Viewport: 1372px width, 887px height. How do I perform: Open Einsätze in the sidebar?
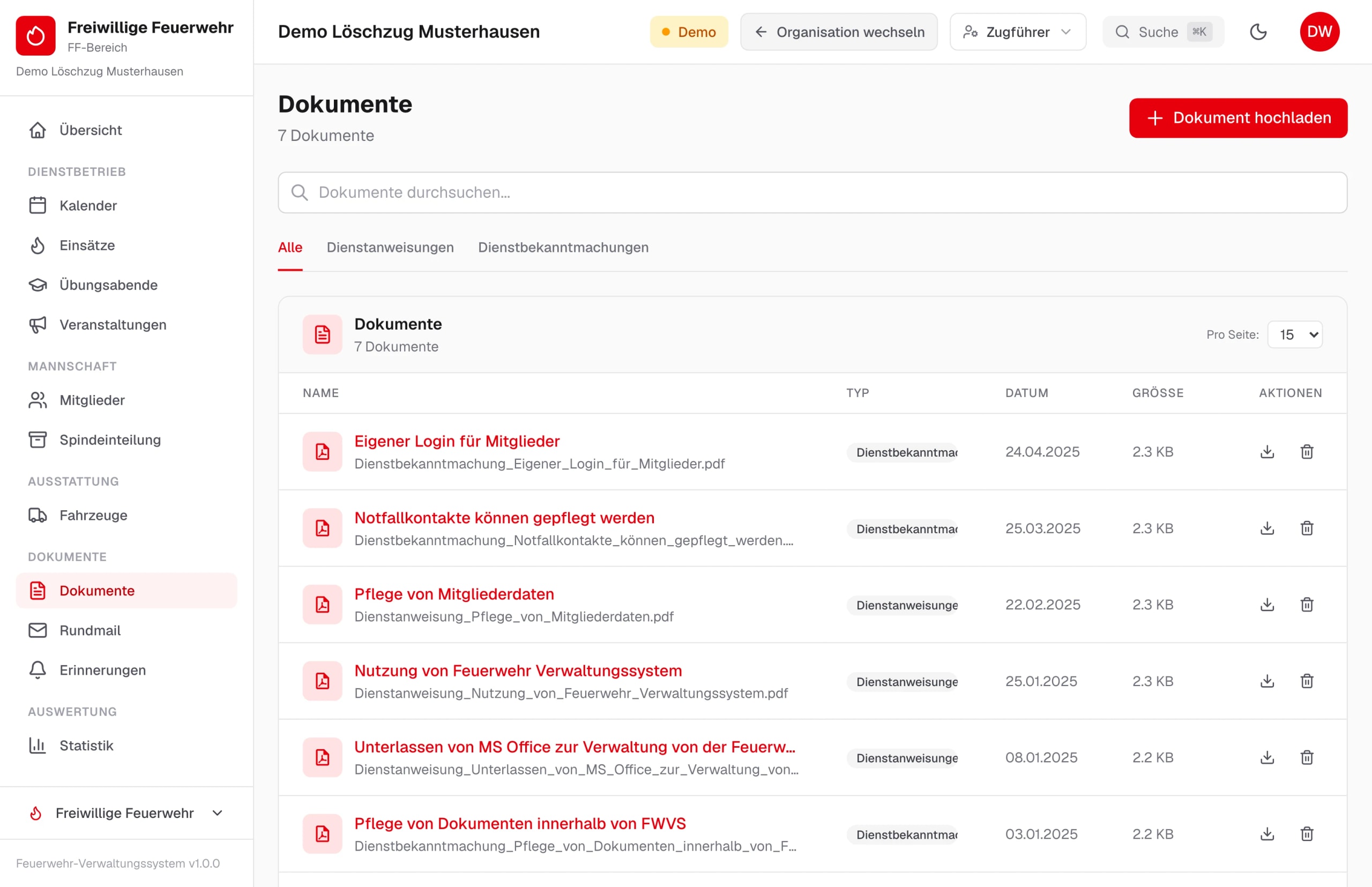[x=126, y=245]
